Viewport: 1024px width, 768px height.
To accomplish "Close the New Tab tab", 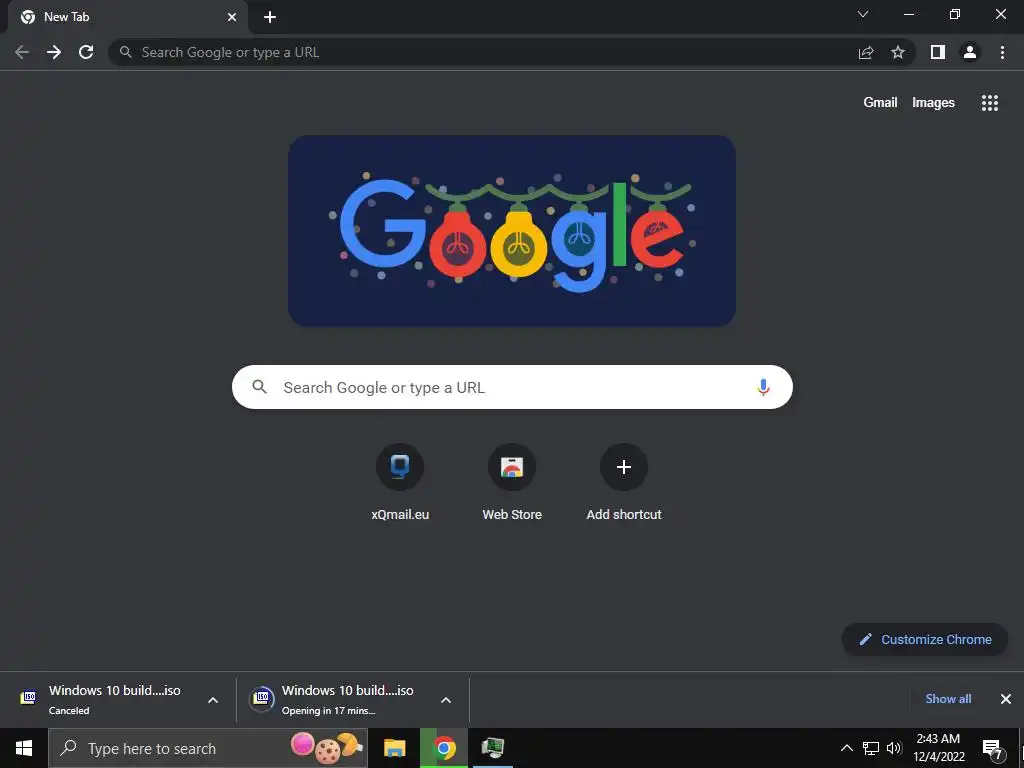I will point(232,17).
